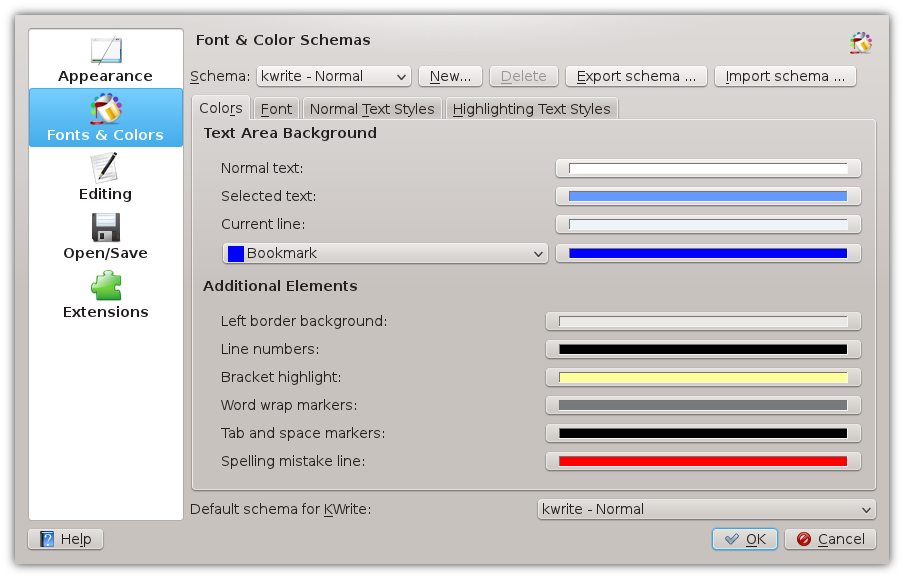Change the Selected text color swatch
The width and height of the screenshot is (904, 579).
(x=708, y=197)
